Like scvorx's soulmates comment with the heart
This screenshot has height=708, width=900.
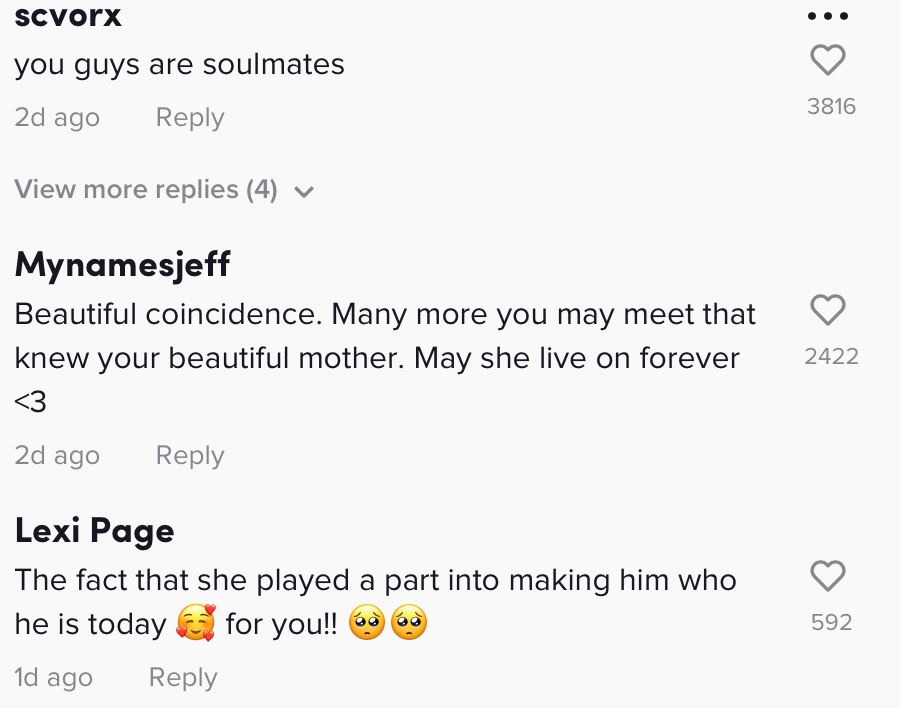828,61
